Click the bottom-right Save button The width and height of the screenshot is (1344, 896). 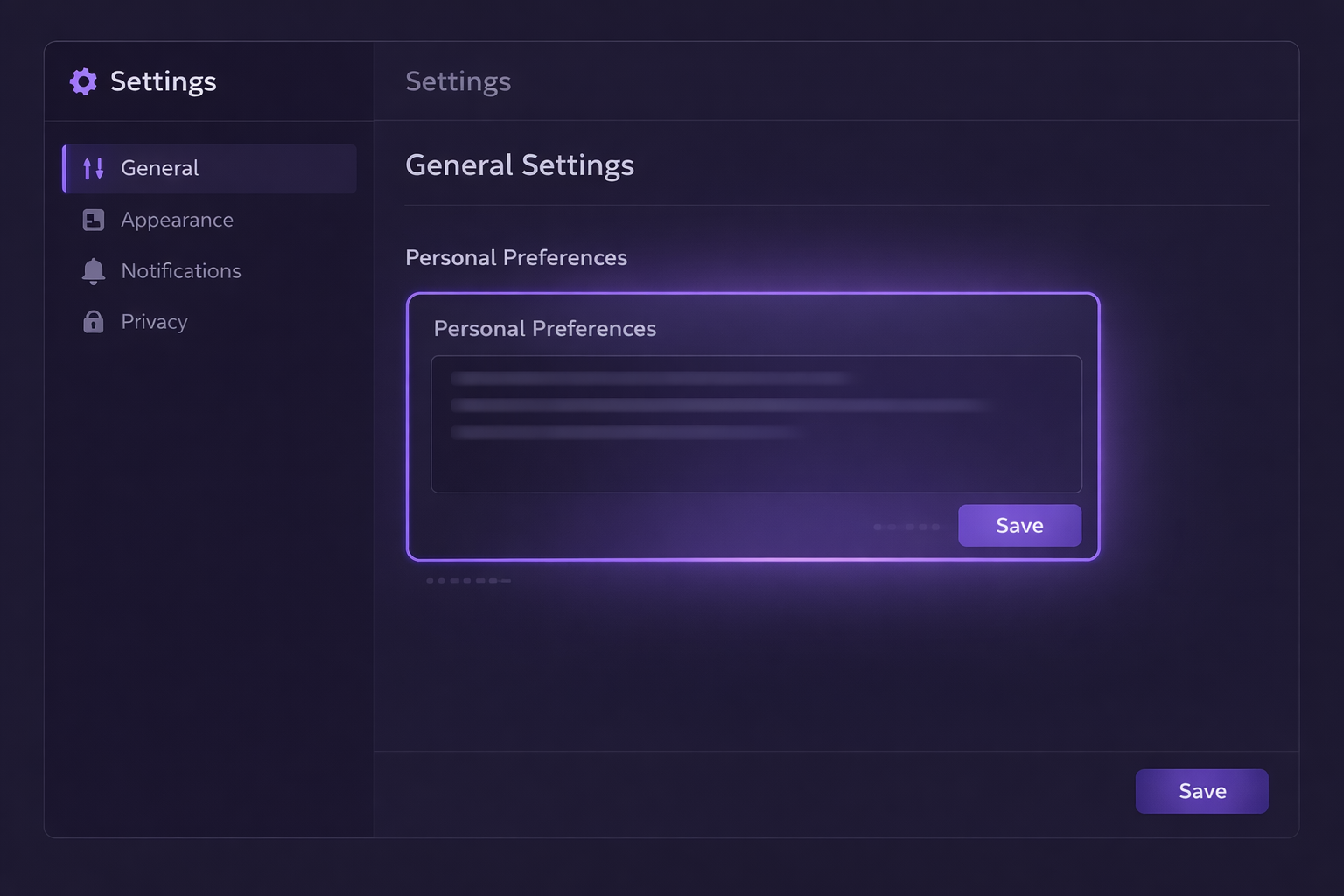click(x=1201, y=790)
